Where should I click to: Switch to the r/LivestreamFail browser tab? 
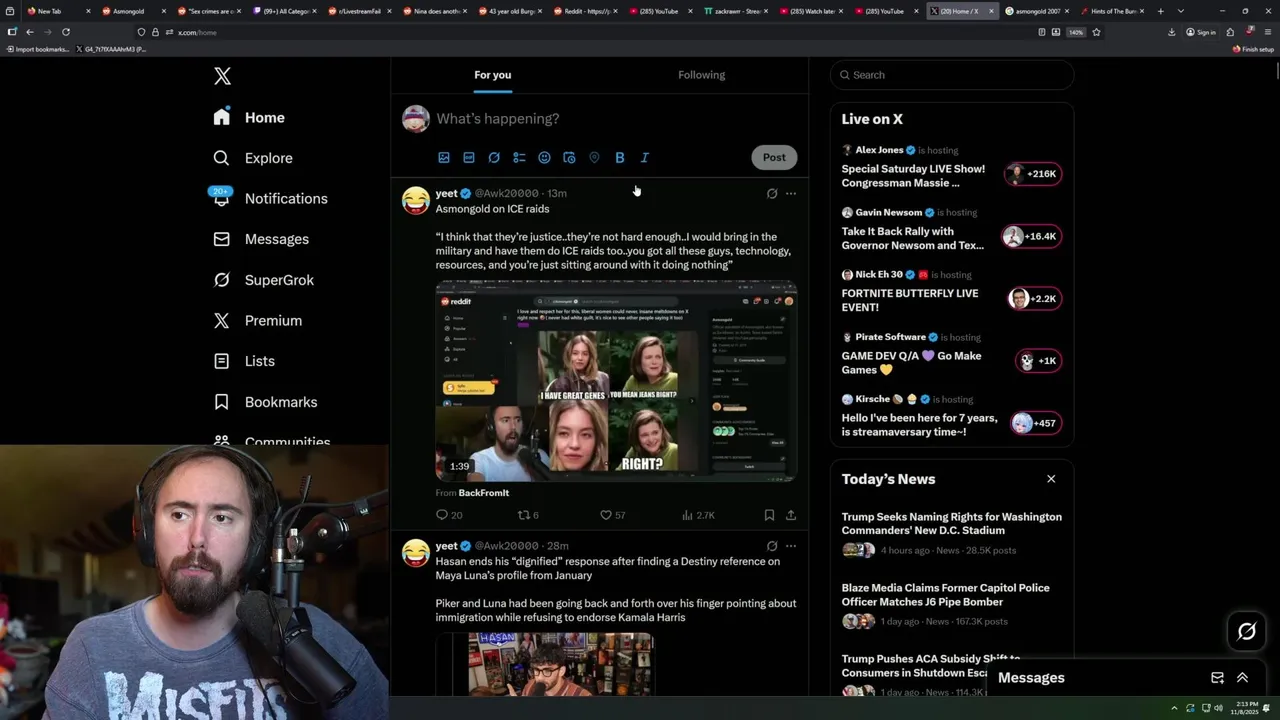pyautogui.click(x=360, y=11)
